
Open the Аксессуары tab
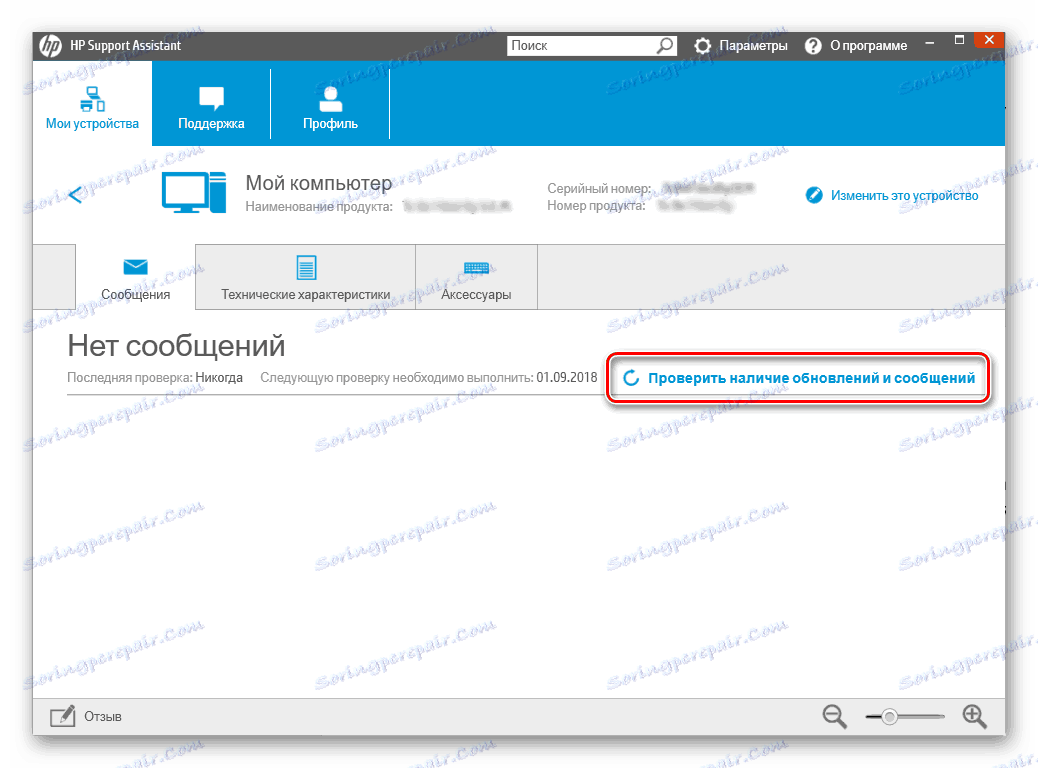tap(476, 277)
